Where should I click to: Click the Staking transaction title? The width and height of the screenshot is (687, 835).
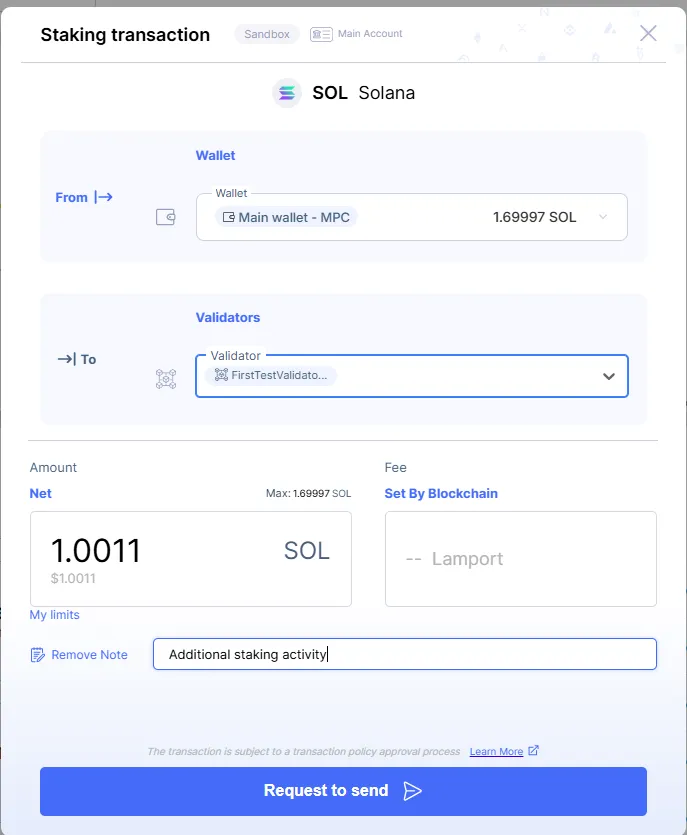tap(125, 35)
